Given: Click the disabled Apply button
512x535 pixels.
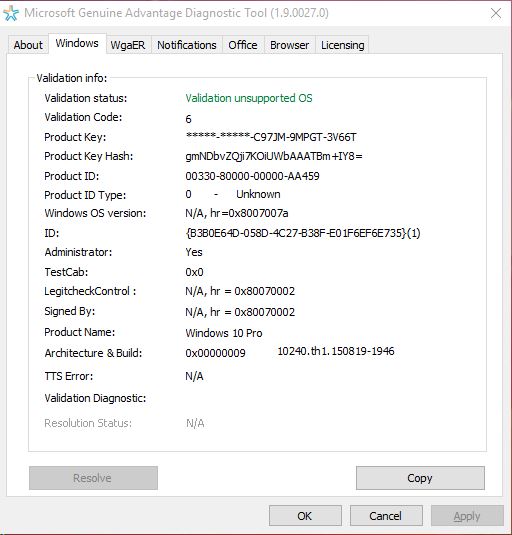Looking at the screenshot, I should click(467, 516).
